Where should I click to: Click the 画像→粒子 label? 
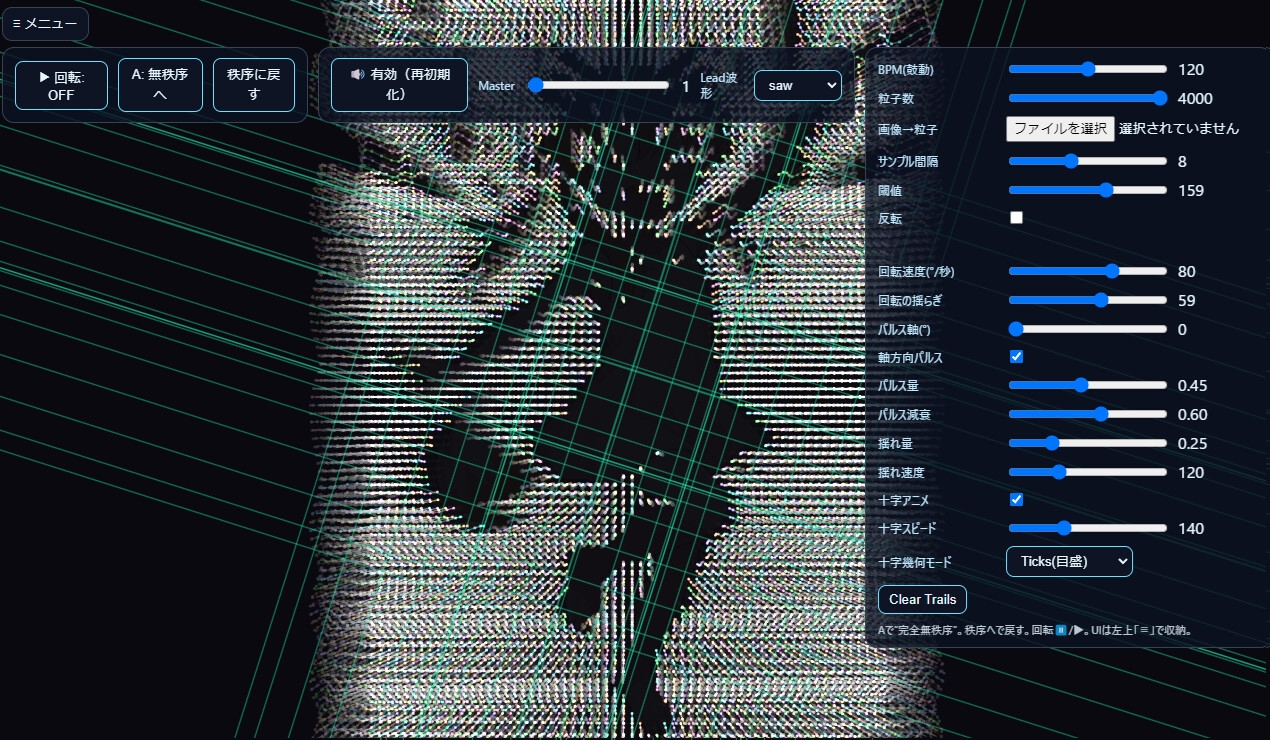coord(908,129)
